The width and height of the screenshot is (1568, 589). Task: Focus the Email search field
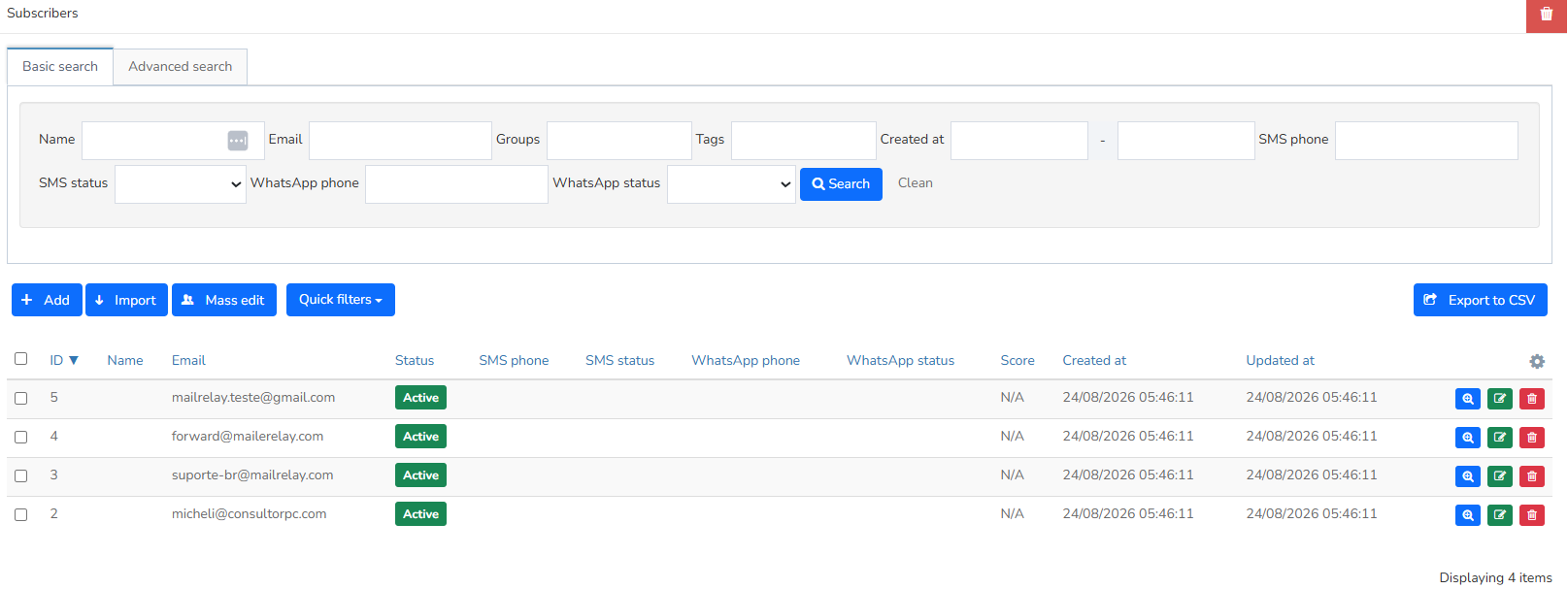click(x=400, y=141)
